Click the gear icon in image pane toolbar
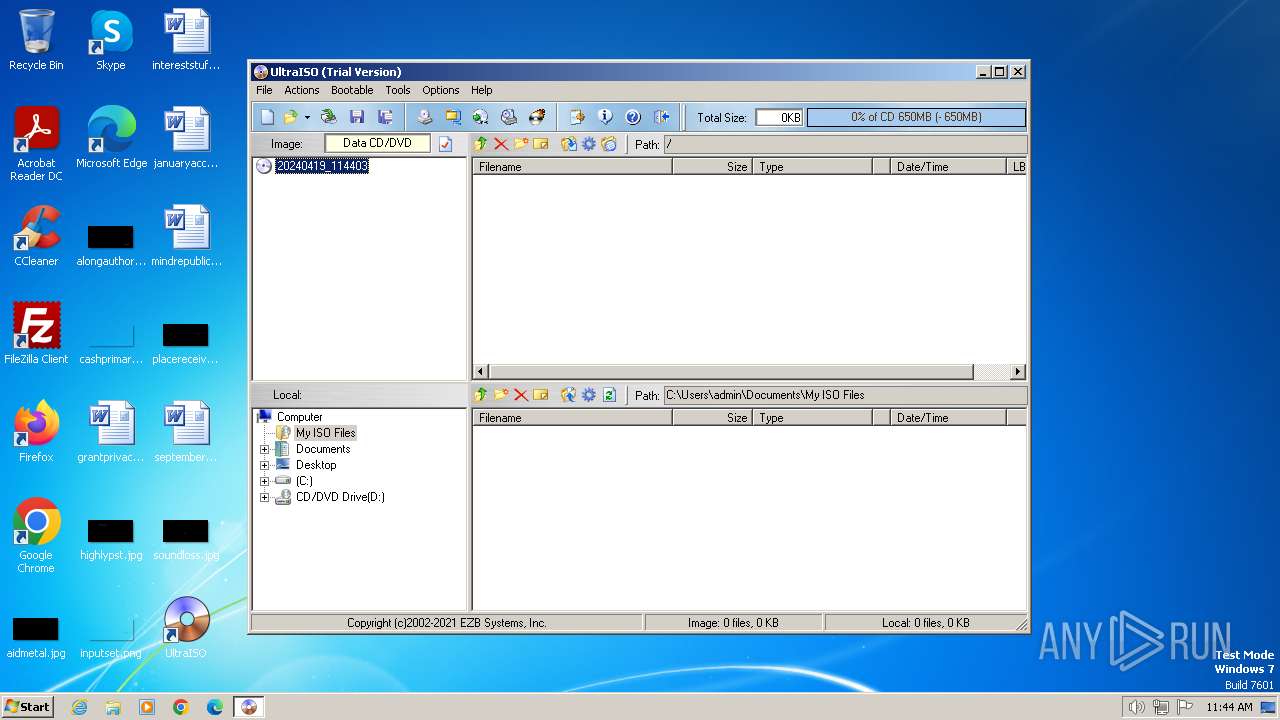1280x720 pixels. 589,144
